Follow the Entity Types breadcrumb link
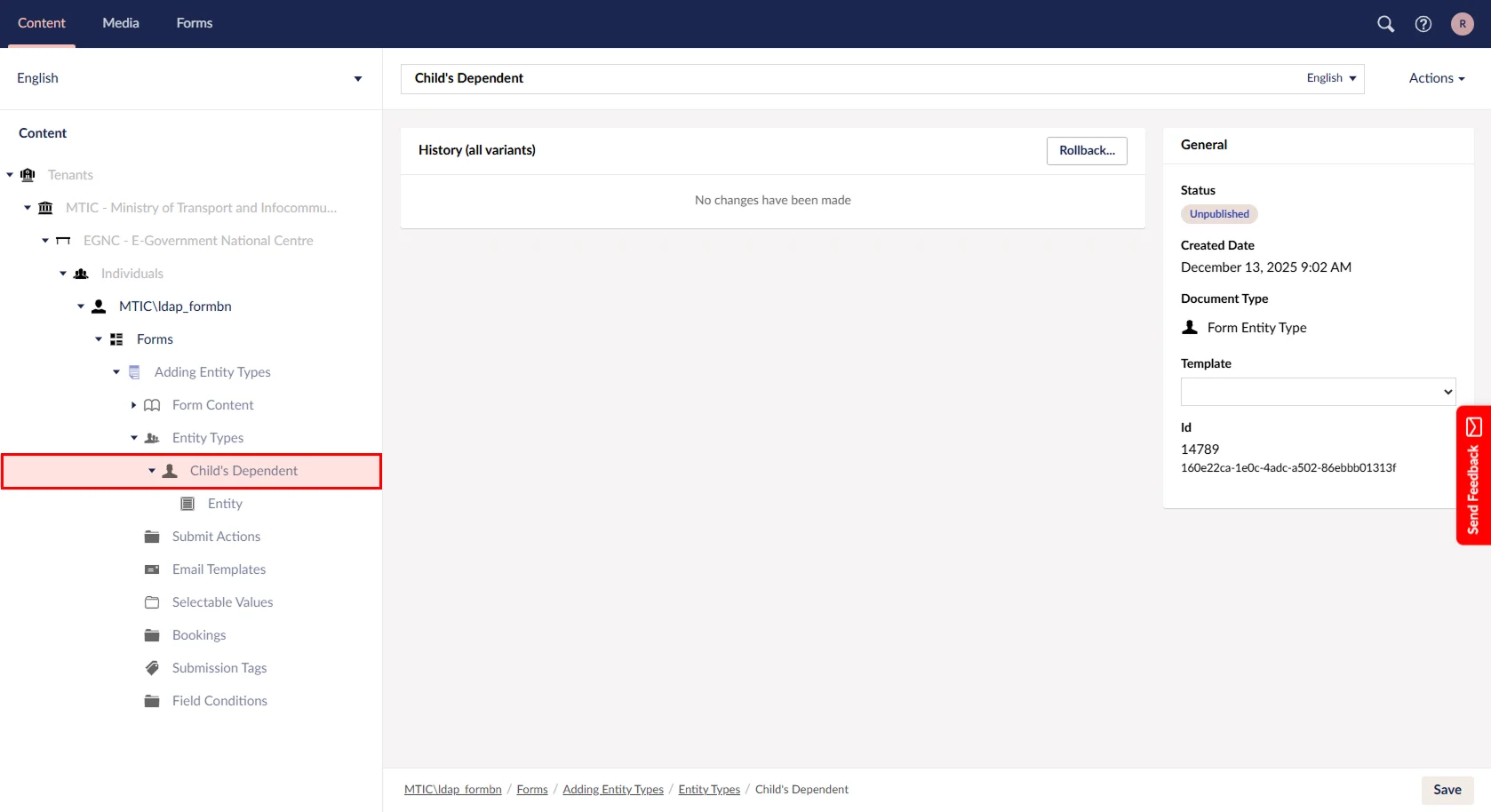The image size is (1491, 812). pos(709,790)
